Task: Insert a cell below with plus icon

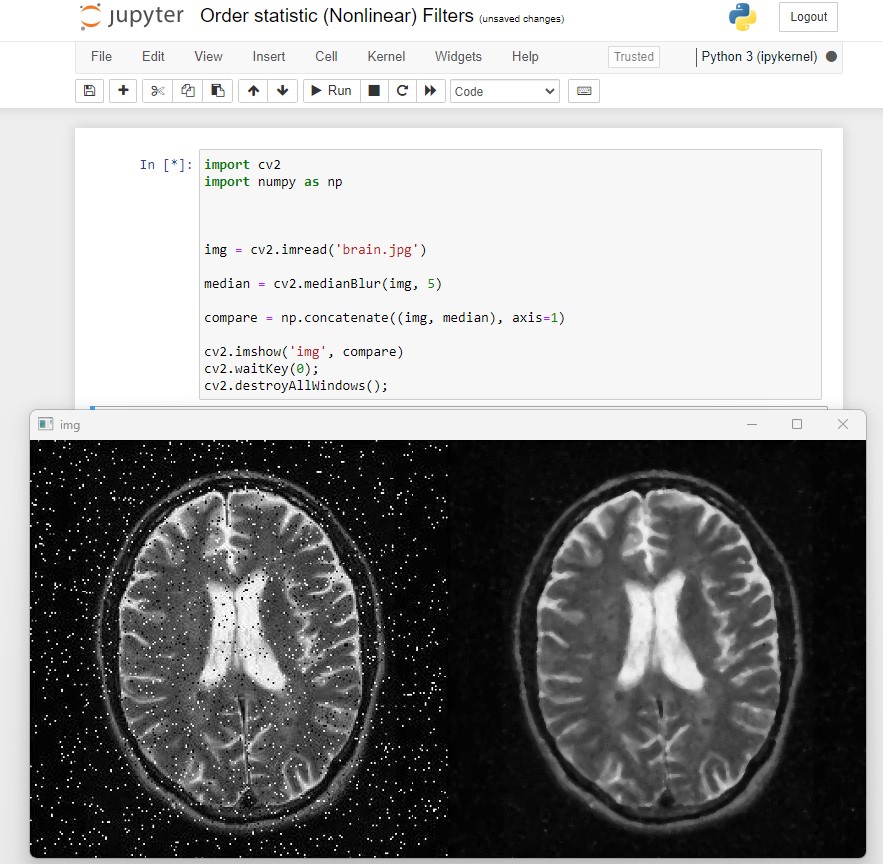Action: (123, 91)
